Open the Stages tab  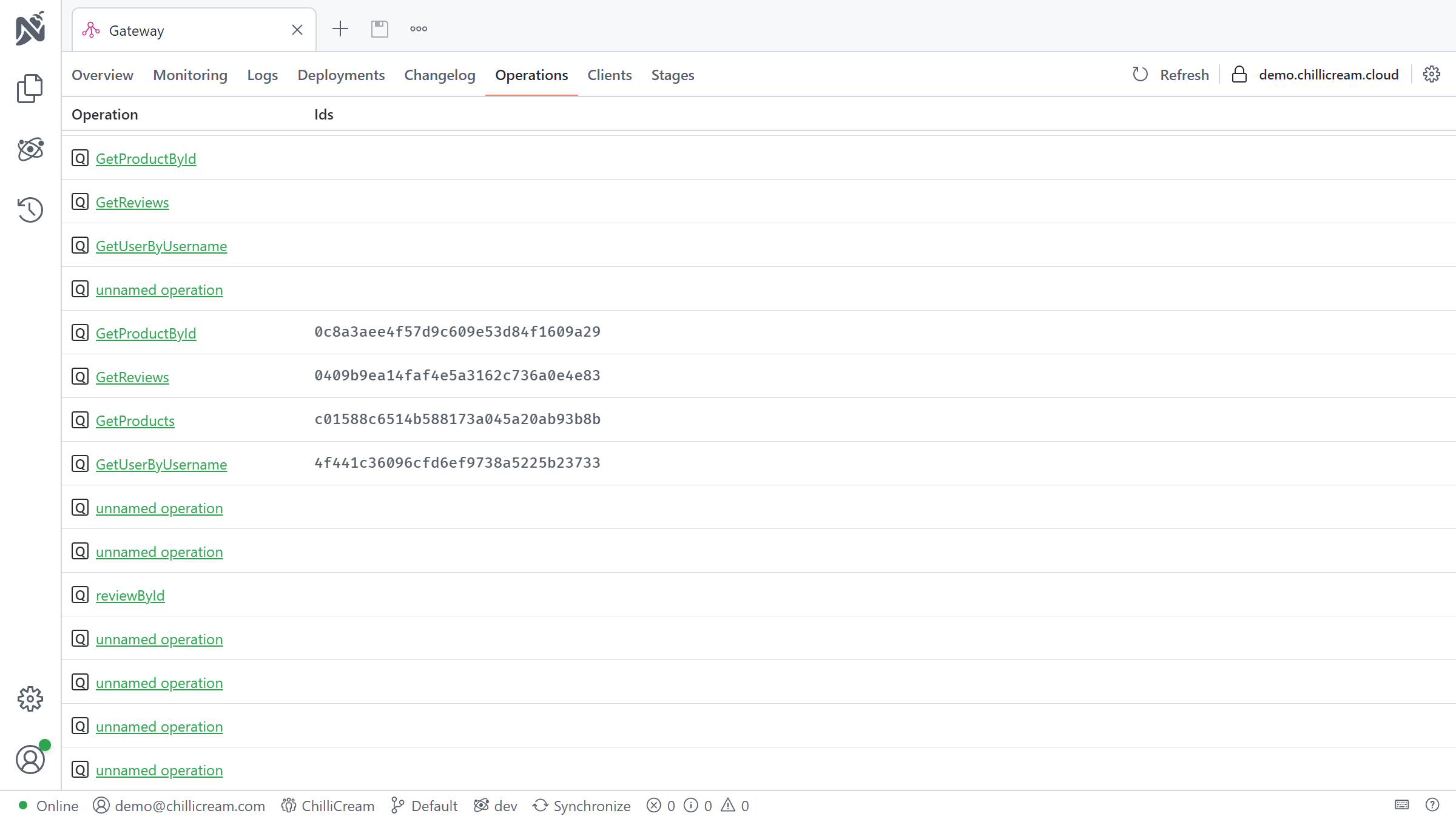pos(673,75)
